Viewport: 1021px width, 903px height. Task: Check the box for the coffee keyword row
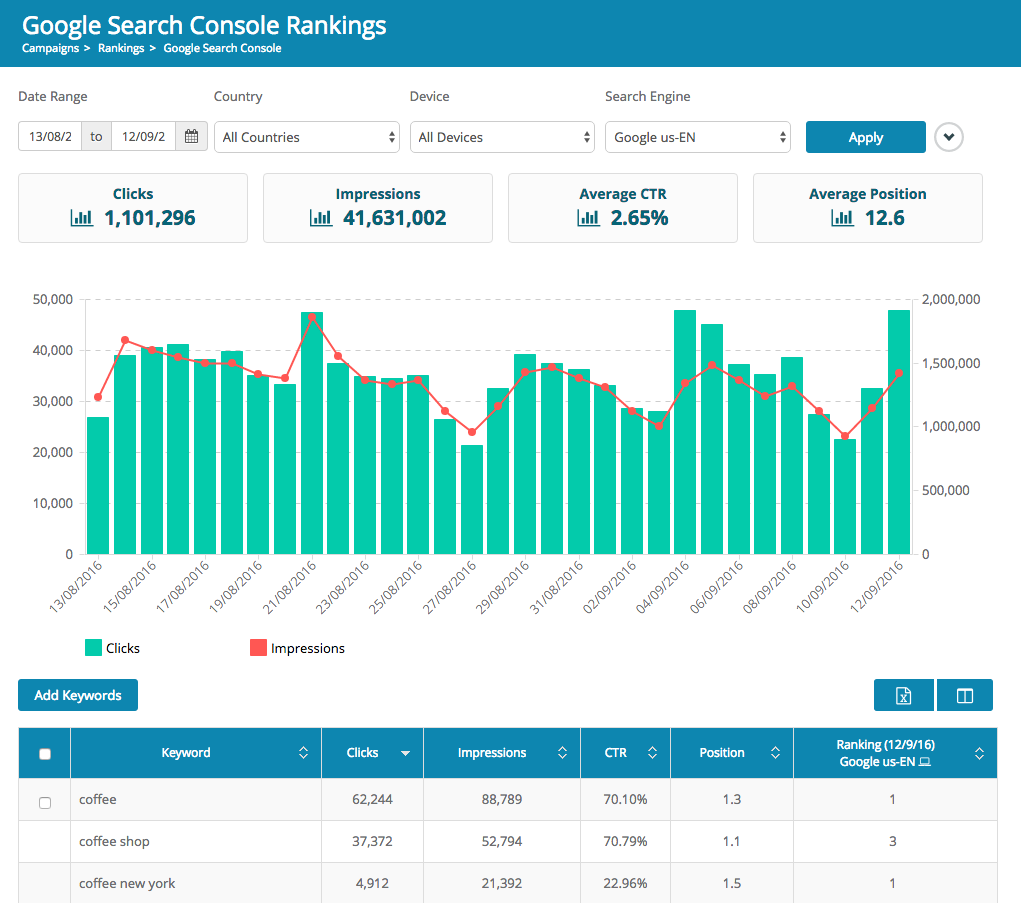pyautogui.click(x=45, y=802)
